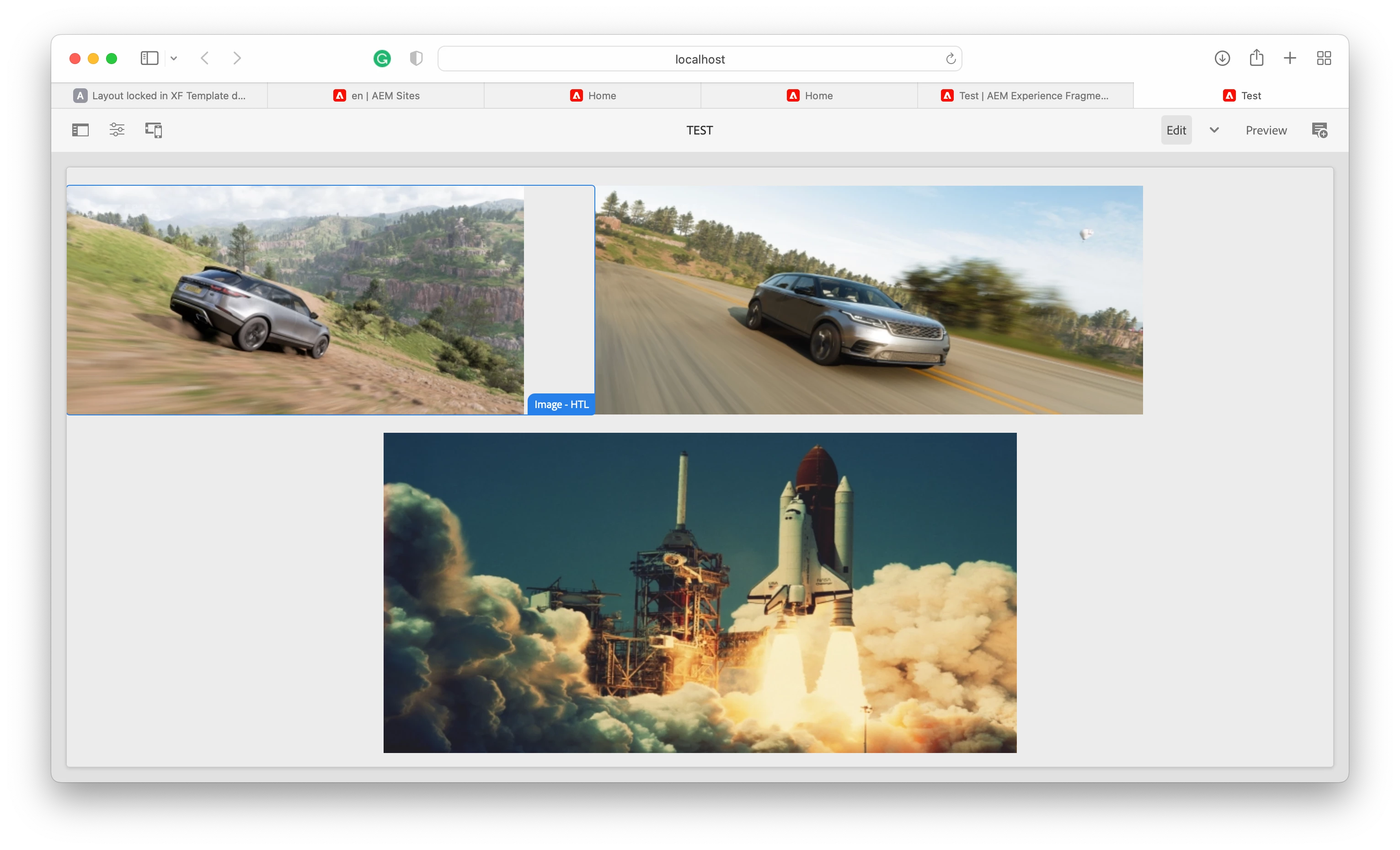Click the localhost address bar
Screen dimensions: 1400x850
pos(700,59)
